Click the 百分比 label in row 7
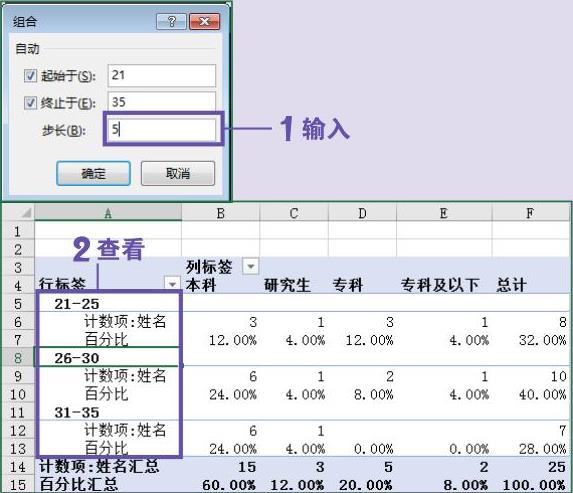Screen dimensions: 573x493 pyautogui.click(x=106, y=340)
